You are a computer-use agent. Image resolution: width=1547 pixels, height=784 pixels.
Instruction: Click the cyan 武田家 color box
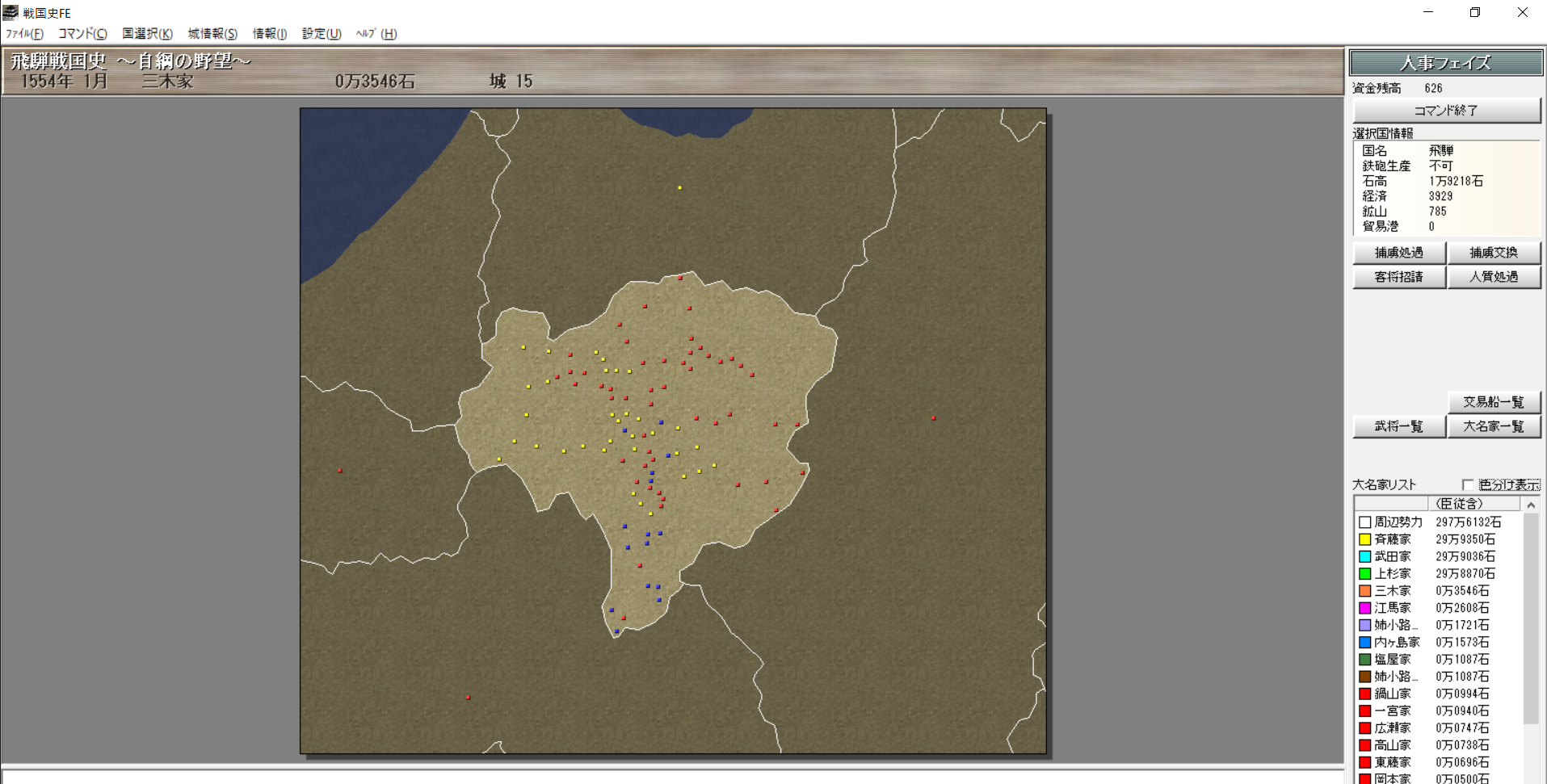pyautogui.click(x=1364, y=556)
